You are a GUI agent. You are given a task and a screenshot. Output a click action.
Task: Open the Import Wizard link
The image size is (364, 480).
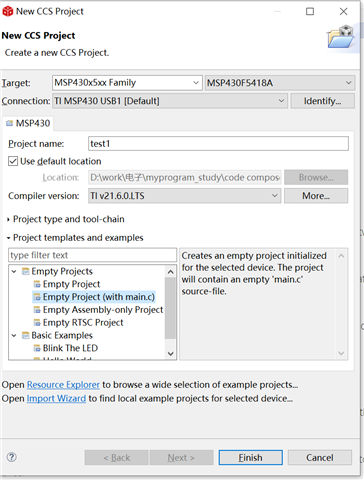pyautogui.click(x=56, y=398)
